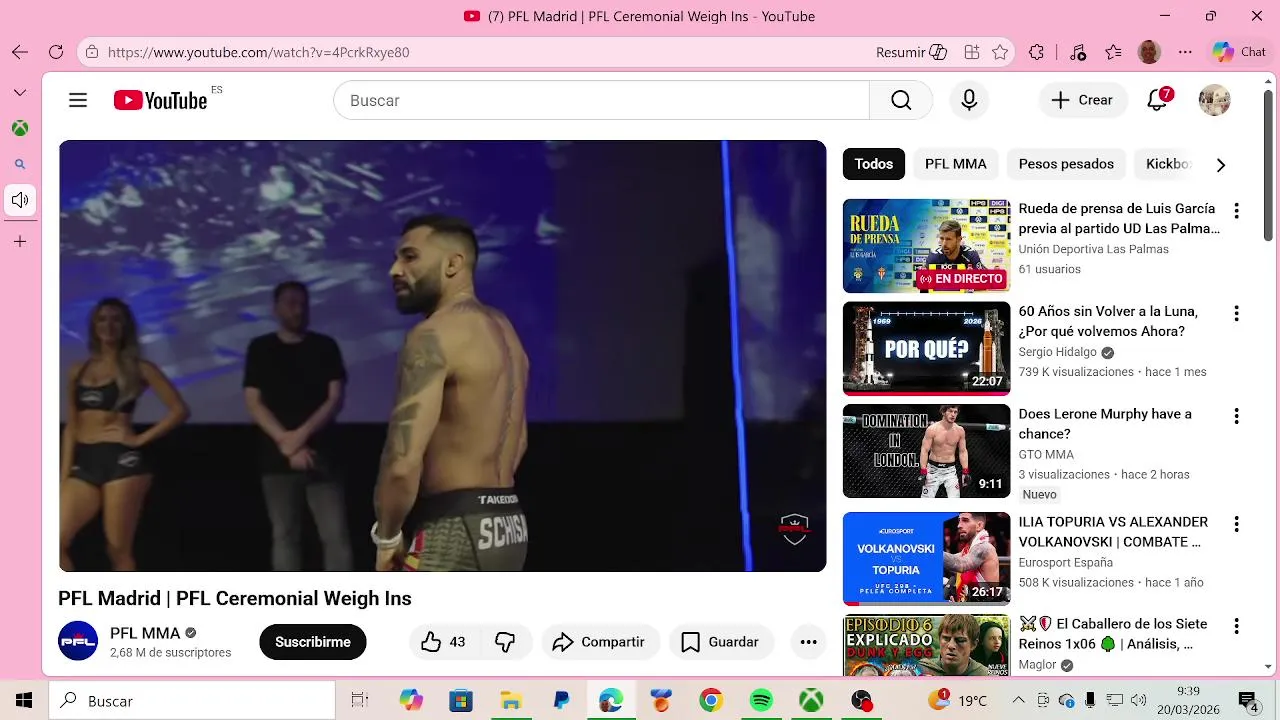
Task: Subscribe via the Suscribirme button
Action: point(313,642)
